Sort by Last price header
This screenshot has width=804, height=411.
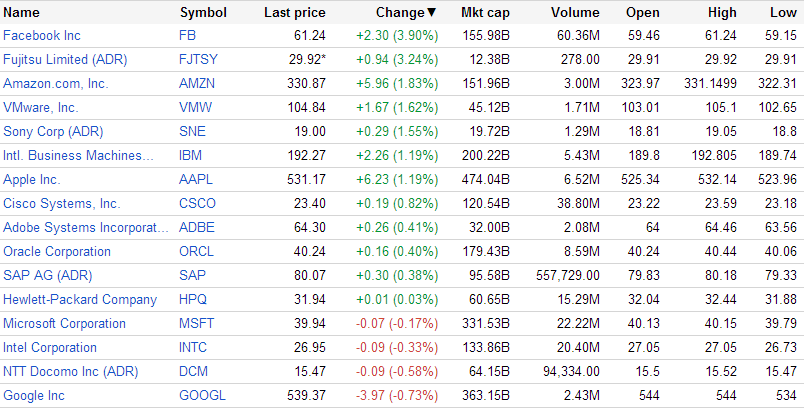point(294,13)
